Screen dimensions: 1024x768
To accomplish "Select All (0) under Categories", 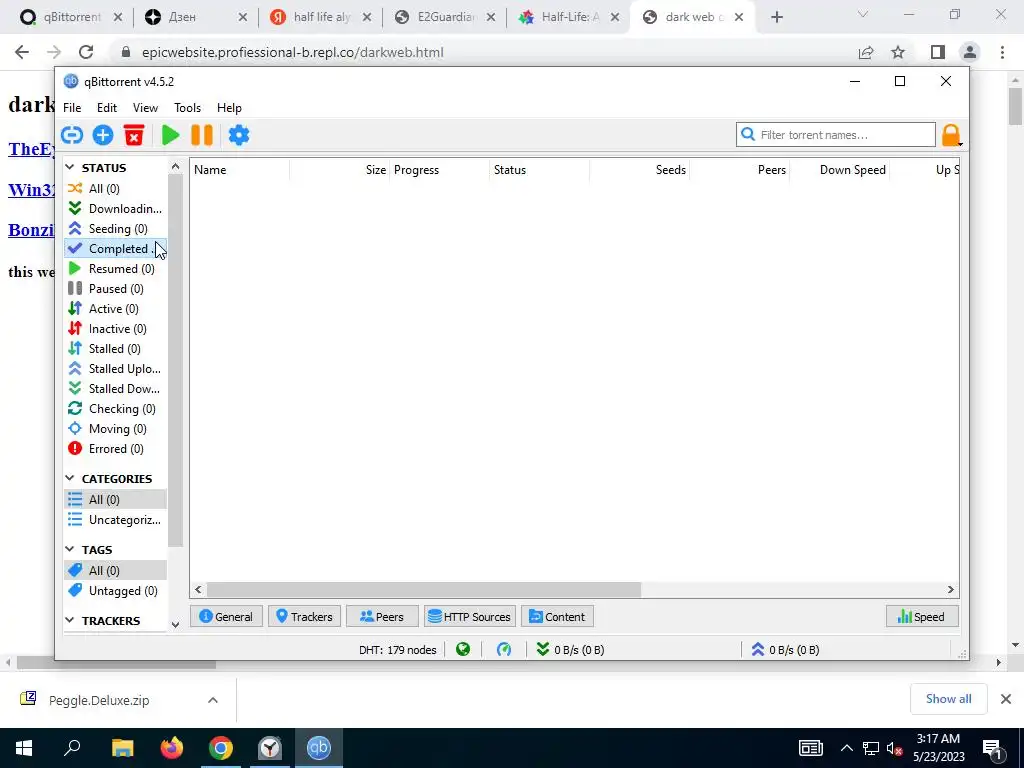I will click(116, 500).
